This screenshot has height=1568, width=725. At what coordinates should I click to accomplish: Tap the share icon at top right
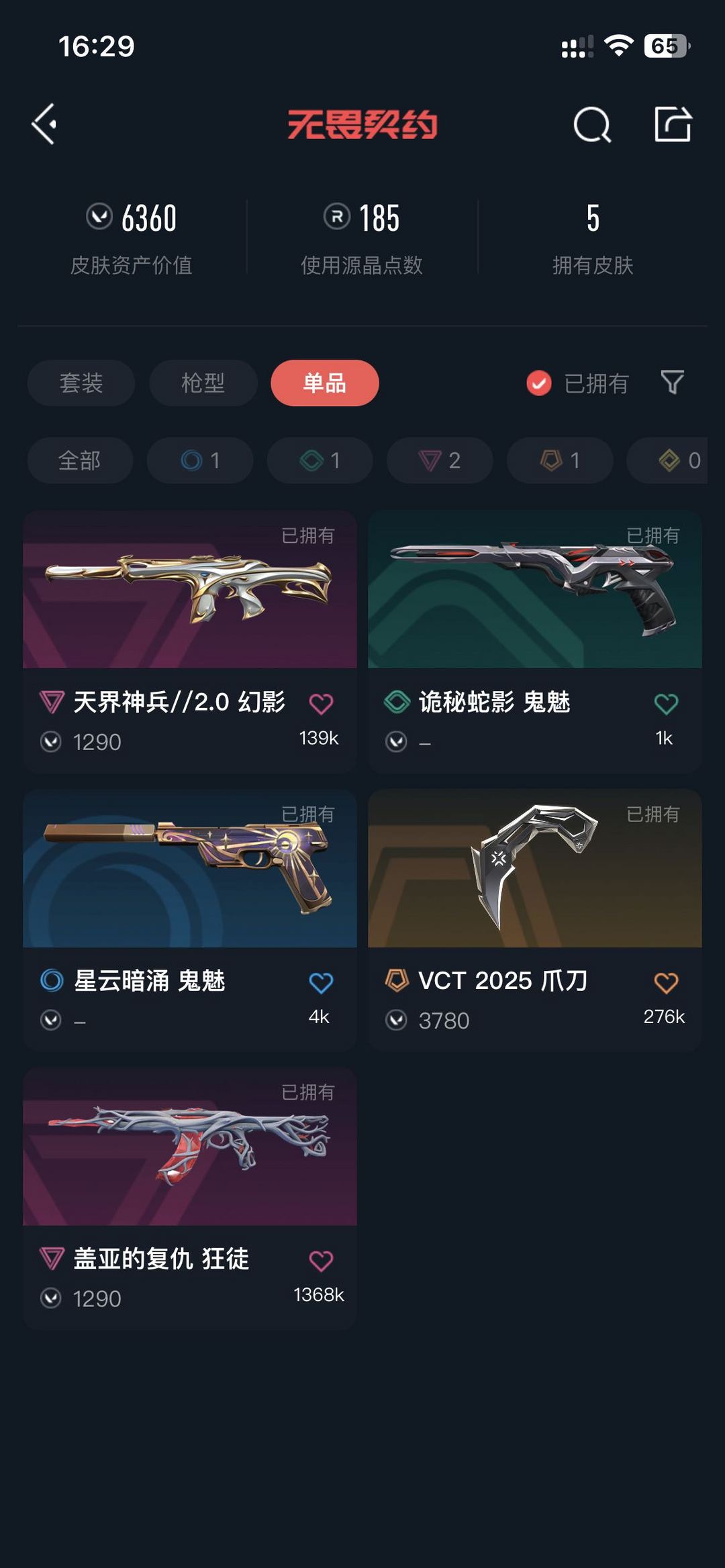673,124
